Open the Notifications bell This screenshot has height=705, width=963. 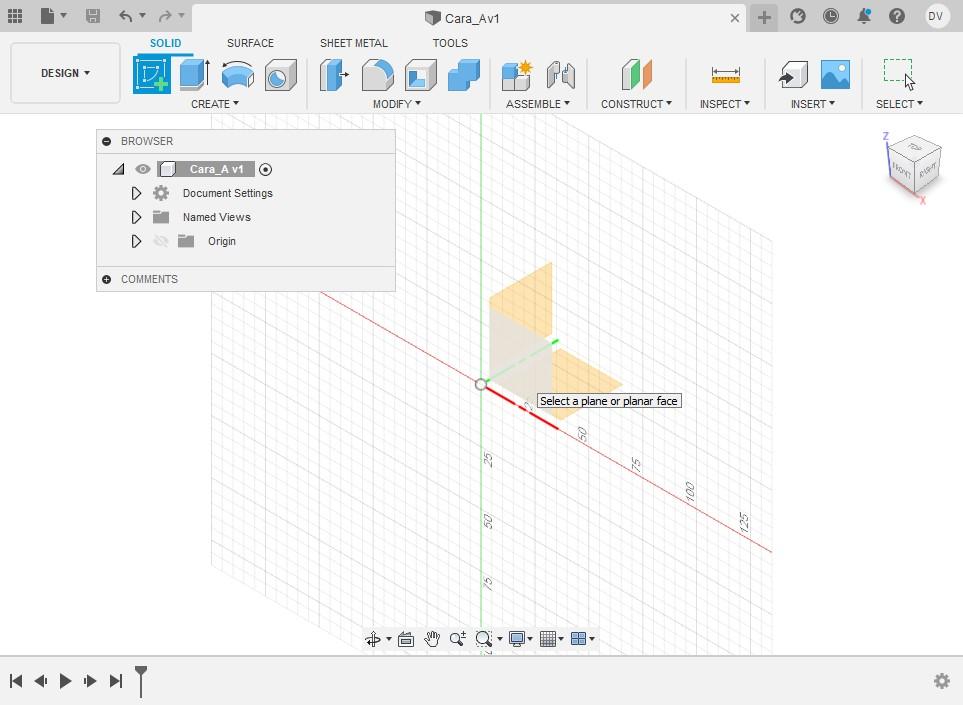[x=864, y=16]
